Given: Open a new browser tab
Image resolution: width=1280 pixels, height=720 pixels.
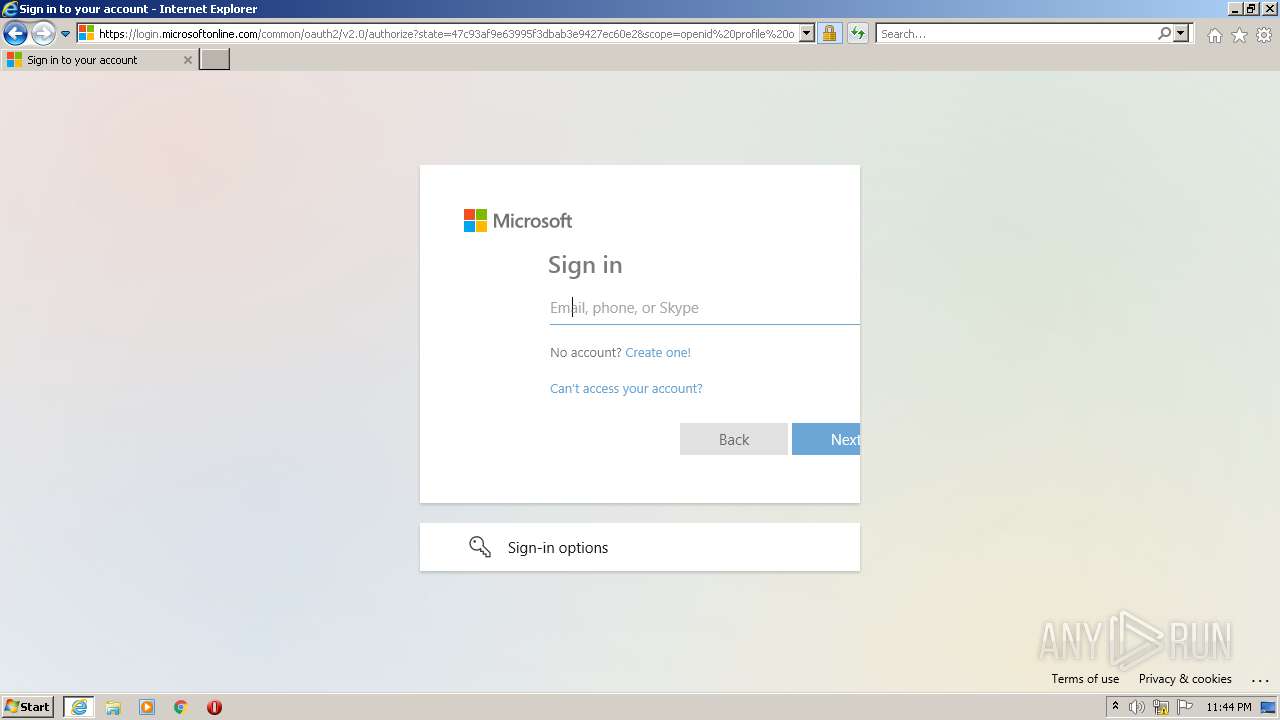Looking at the screenshot, I should (x=215, y=60).
